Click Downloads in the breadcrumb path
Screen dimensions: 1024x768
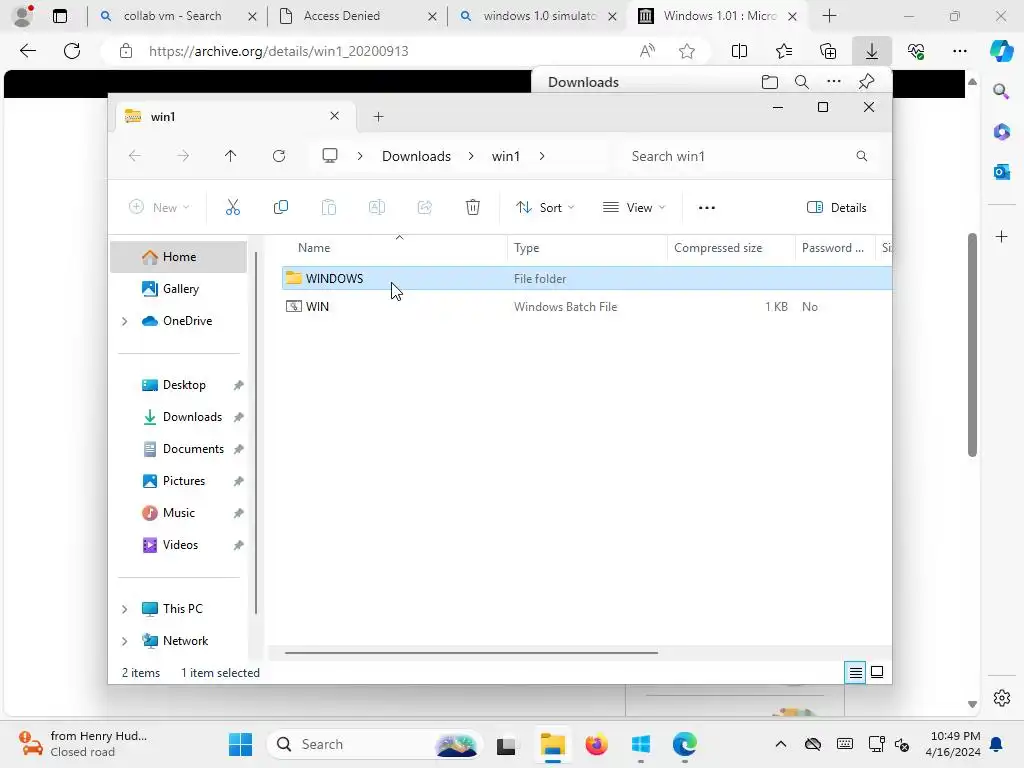(416, 156)
